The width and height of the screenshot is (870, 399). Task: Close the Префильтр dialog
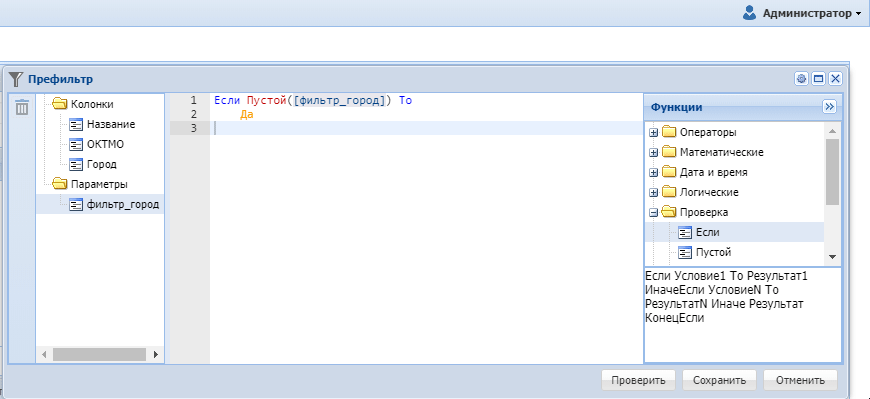(x=835, y=79)
